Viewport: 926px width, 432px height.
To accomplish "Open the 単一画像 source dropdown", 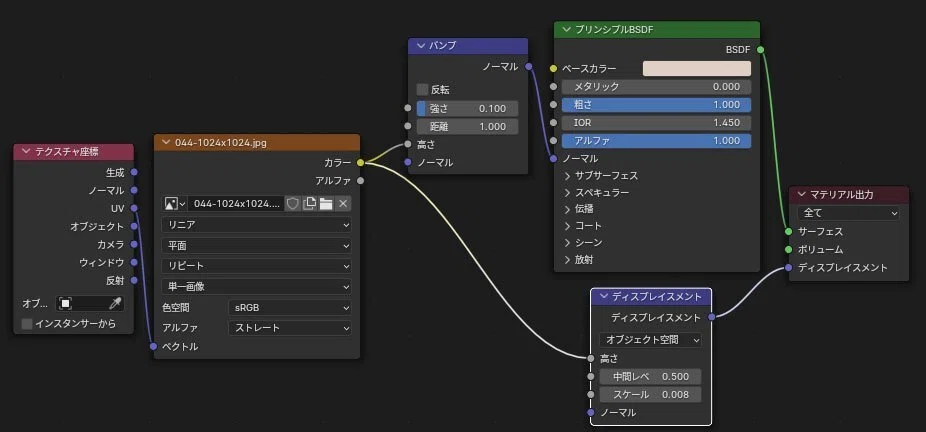I will click(x=256, y=286).
